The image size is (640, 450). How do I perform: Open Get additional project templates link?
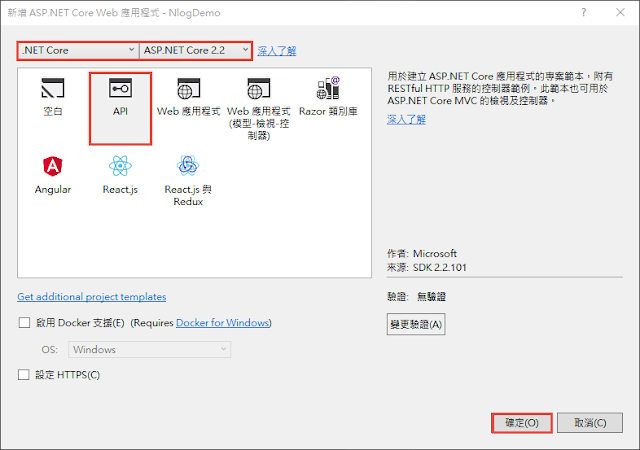[92, 297]
